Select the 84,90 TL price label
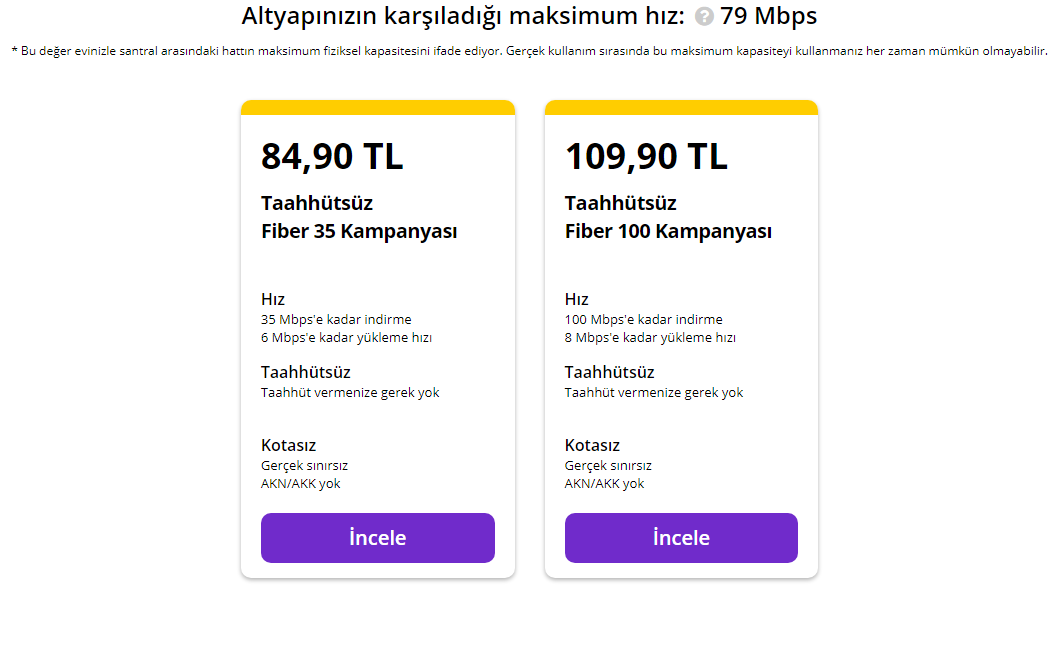Screen dimensions: 1062x647 tap(331, 156)
